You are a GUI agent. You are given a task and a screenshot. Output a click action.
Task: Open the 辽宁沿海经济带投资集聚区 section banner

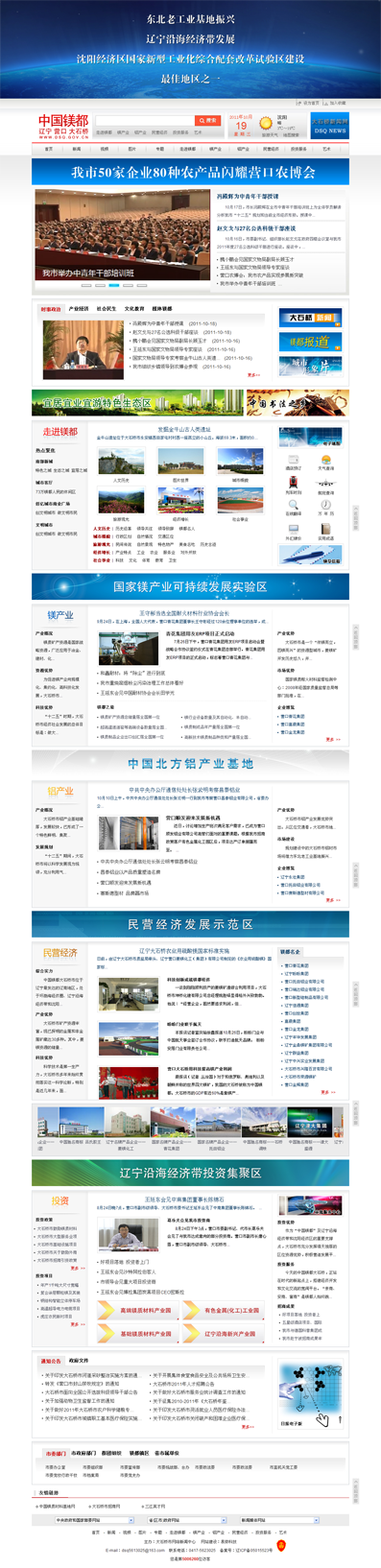click(190, 1173)
